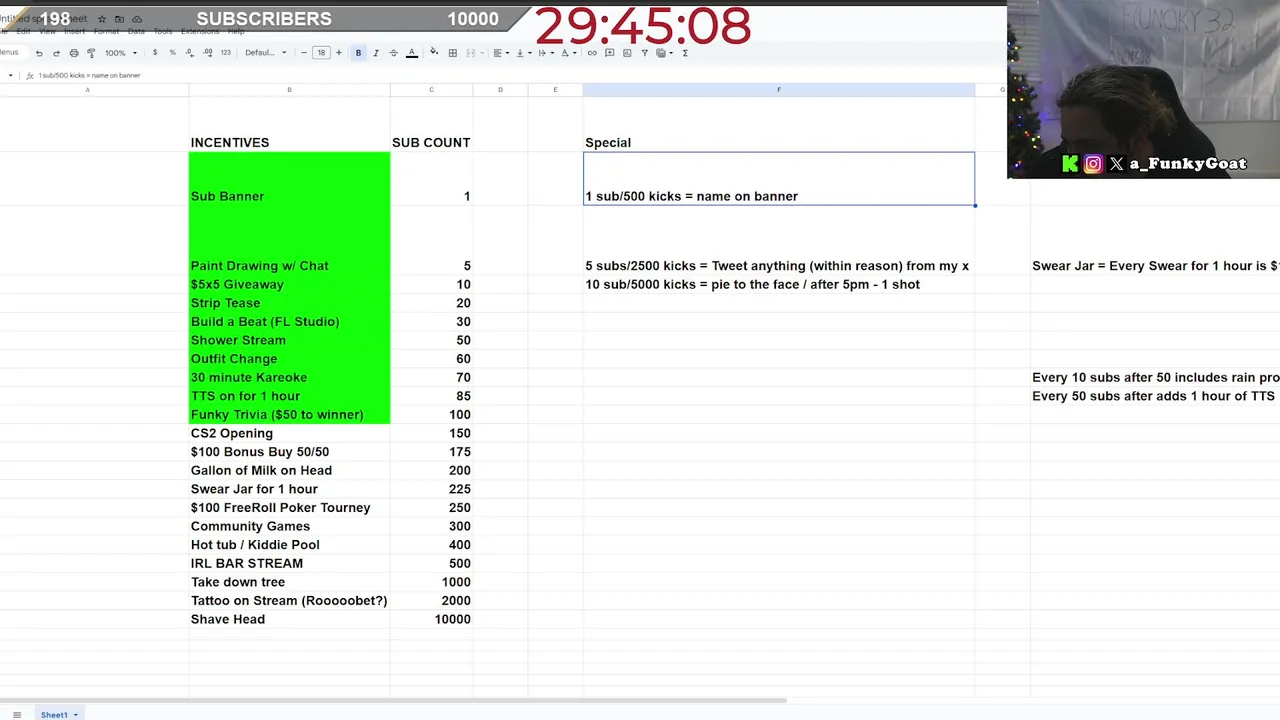
Task: Open the Format menu
Action: 106,32
